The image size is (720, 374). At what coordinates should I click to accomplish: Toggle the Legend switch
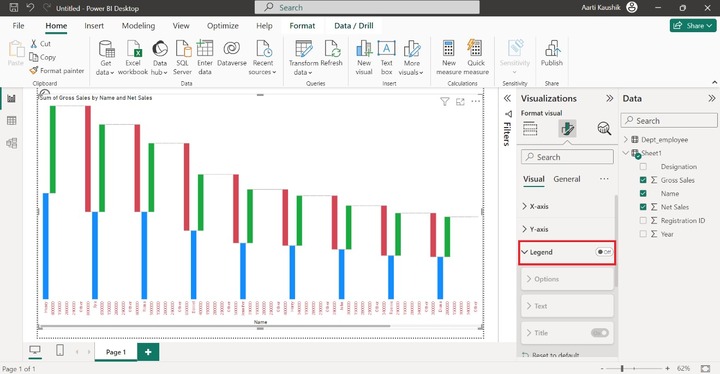coord(604,252)
